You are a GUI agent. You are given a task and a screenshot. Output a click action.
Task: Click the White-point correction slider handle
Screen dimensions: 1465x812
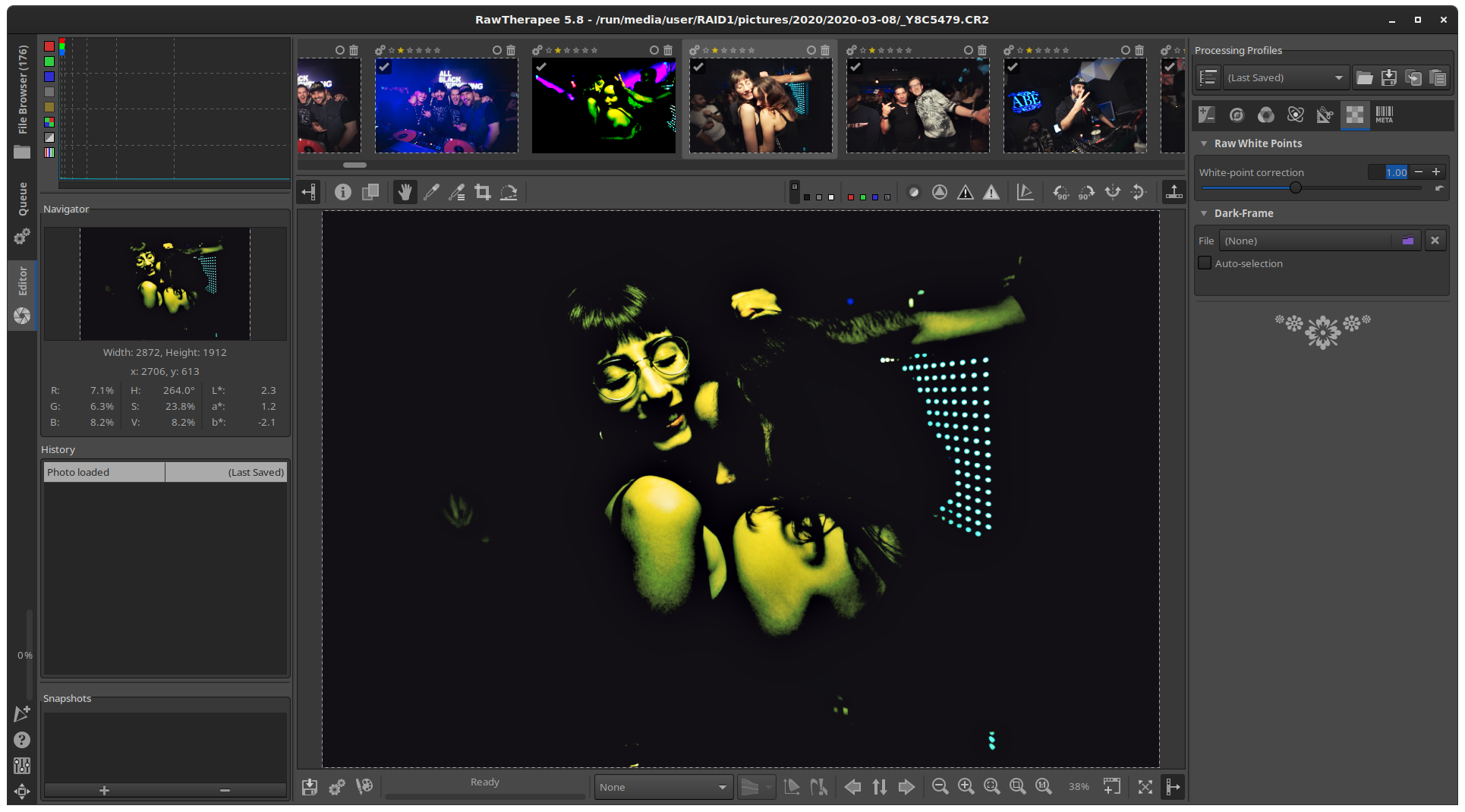pos(1296,187)
